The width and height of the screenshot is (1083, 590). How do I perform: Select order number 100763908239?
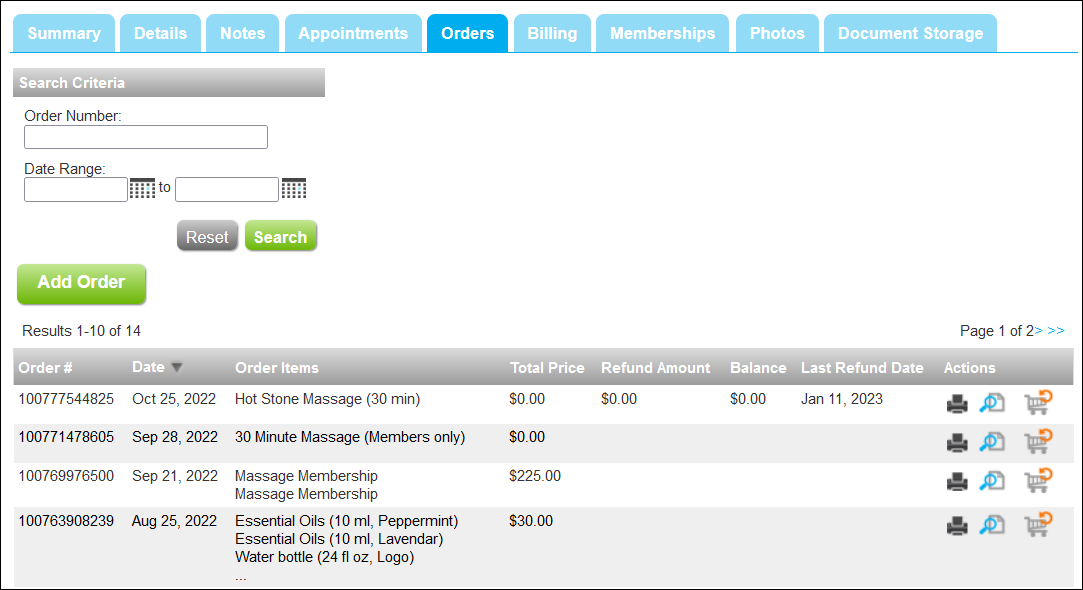point(66,520)
